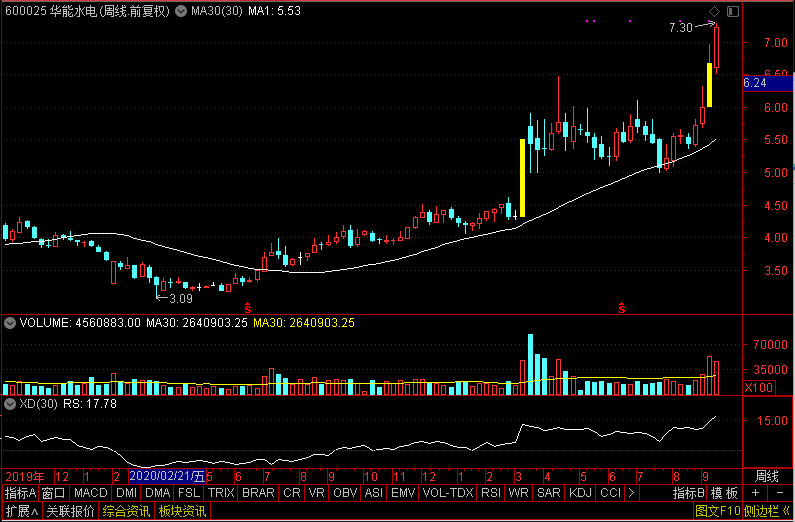The width and height of the screenshot is (795, 522).
Task: Switch to the WR indicator
Action: 518,493
